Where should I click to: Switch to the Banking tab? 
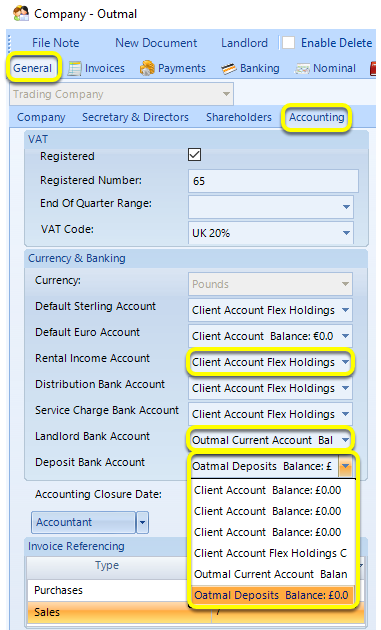click(250, 68)
